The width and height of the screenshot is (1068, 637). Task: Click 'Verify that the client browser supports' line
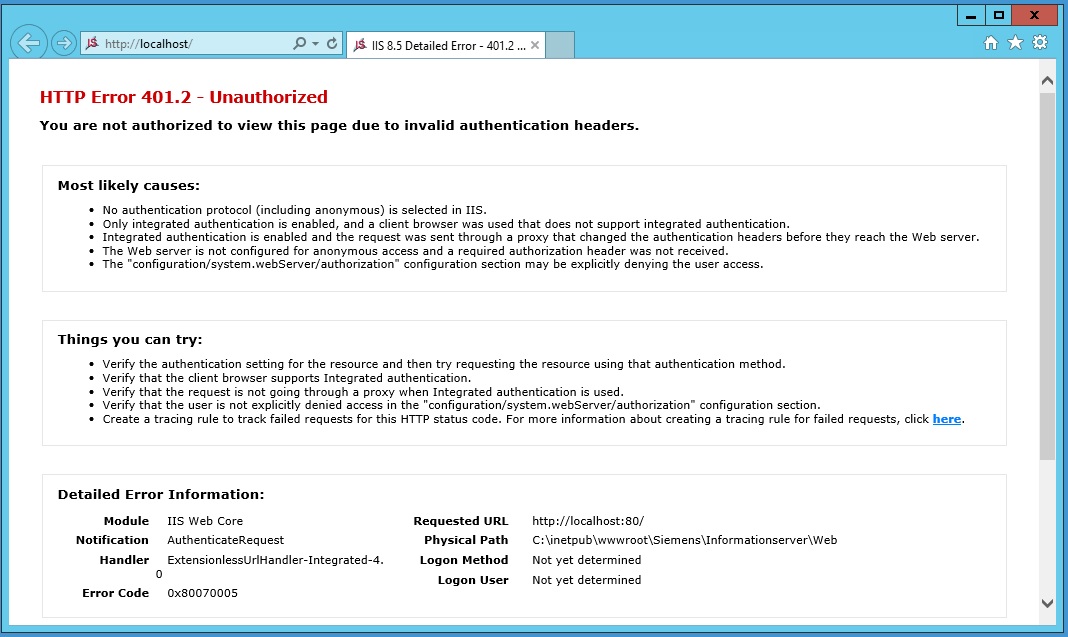tap(287, 378)
